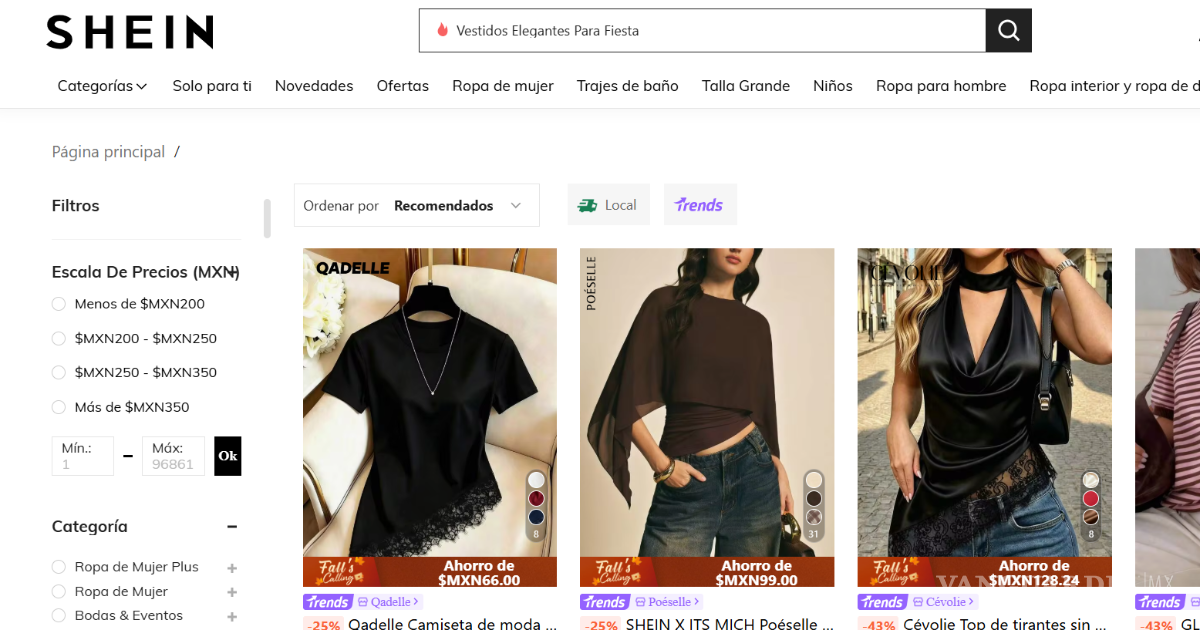Toggle the Local shipping filter button
1200x630 pixels.
pos(609,205)
